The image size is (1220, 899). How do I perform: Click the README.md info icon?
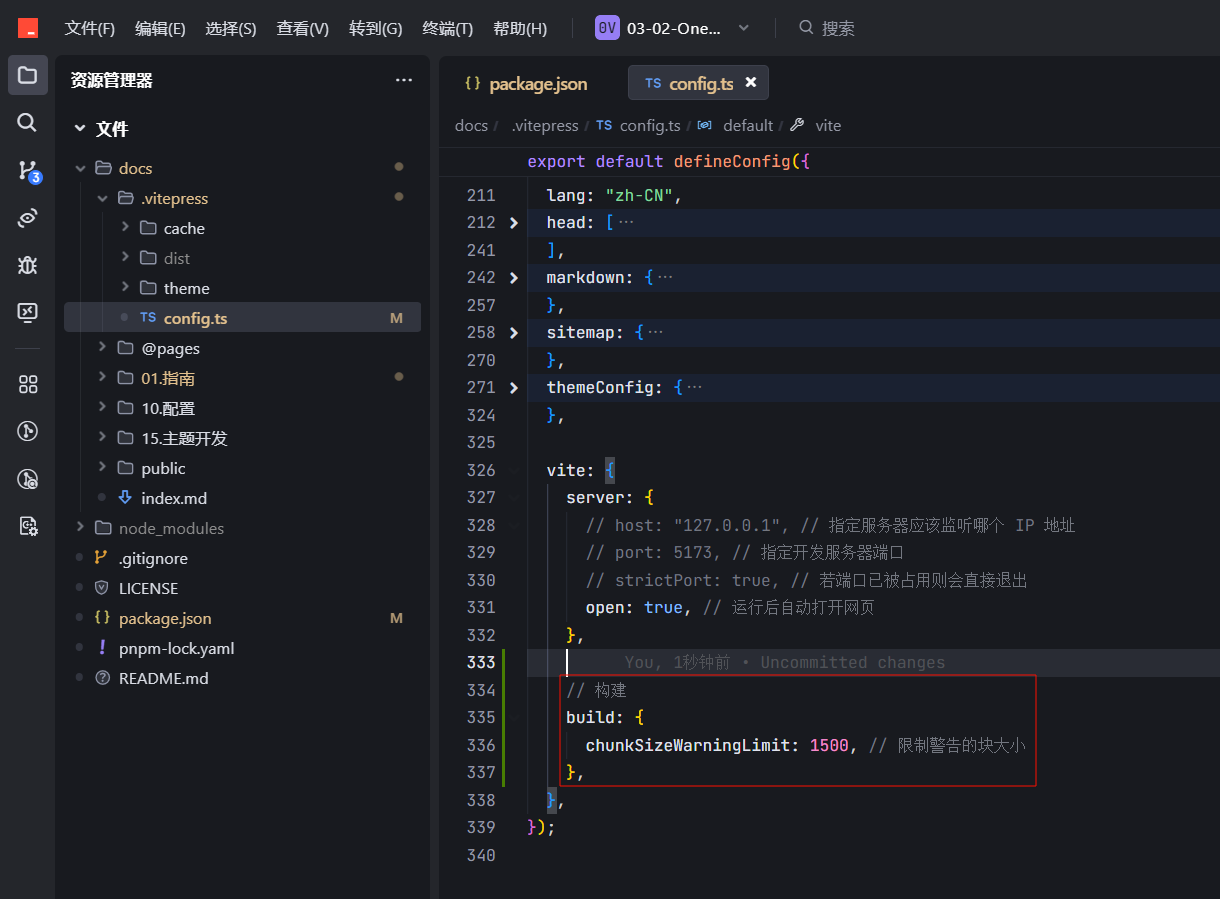(x=101, y=678)
